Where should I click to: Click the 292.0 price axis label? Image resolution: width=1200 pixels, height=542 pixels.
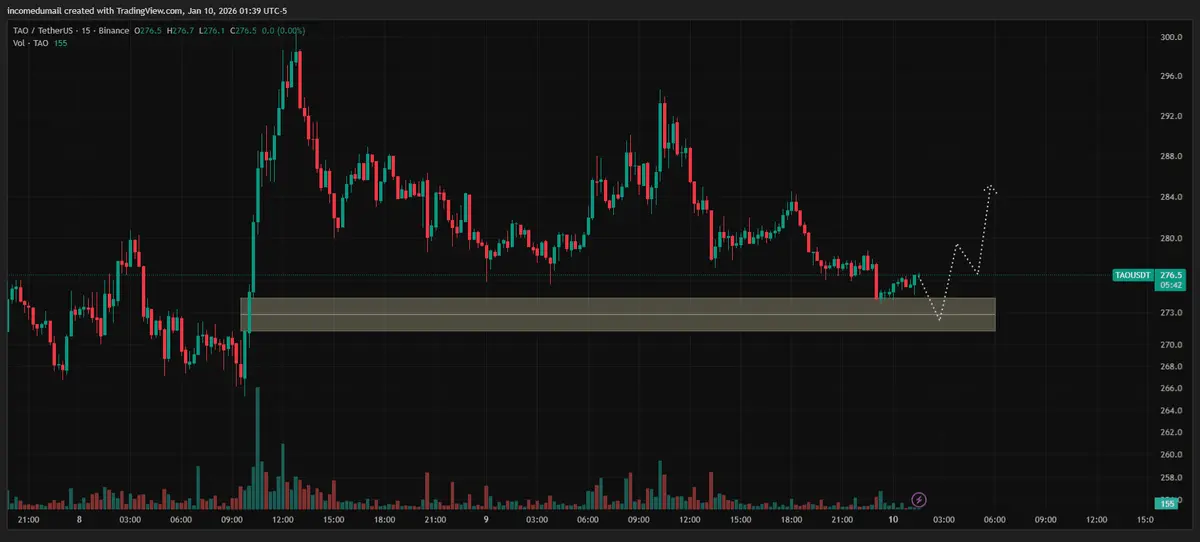point(1172,117)
